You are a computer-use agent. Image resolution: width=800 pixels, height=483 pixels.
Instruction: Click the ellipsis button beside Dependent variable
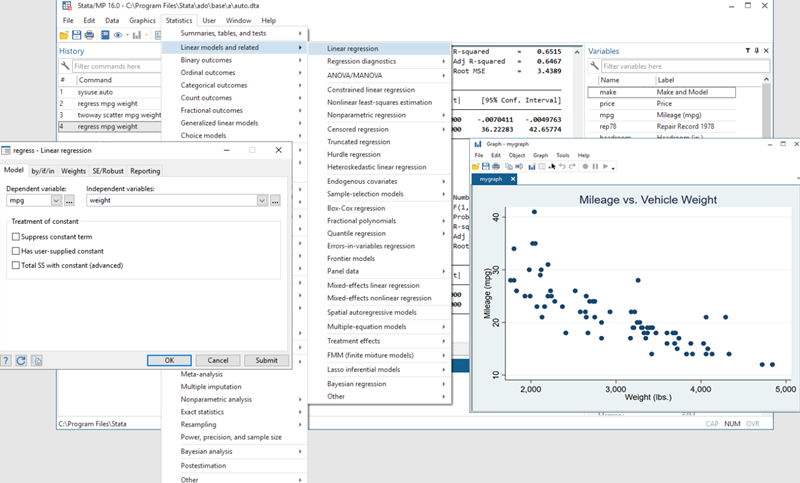click(69, 200)
